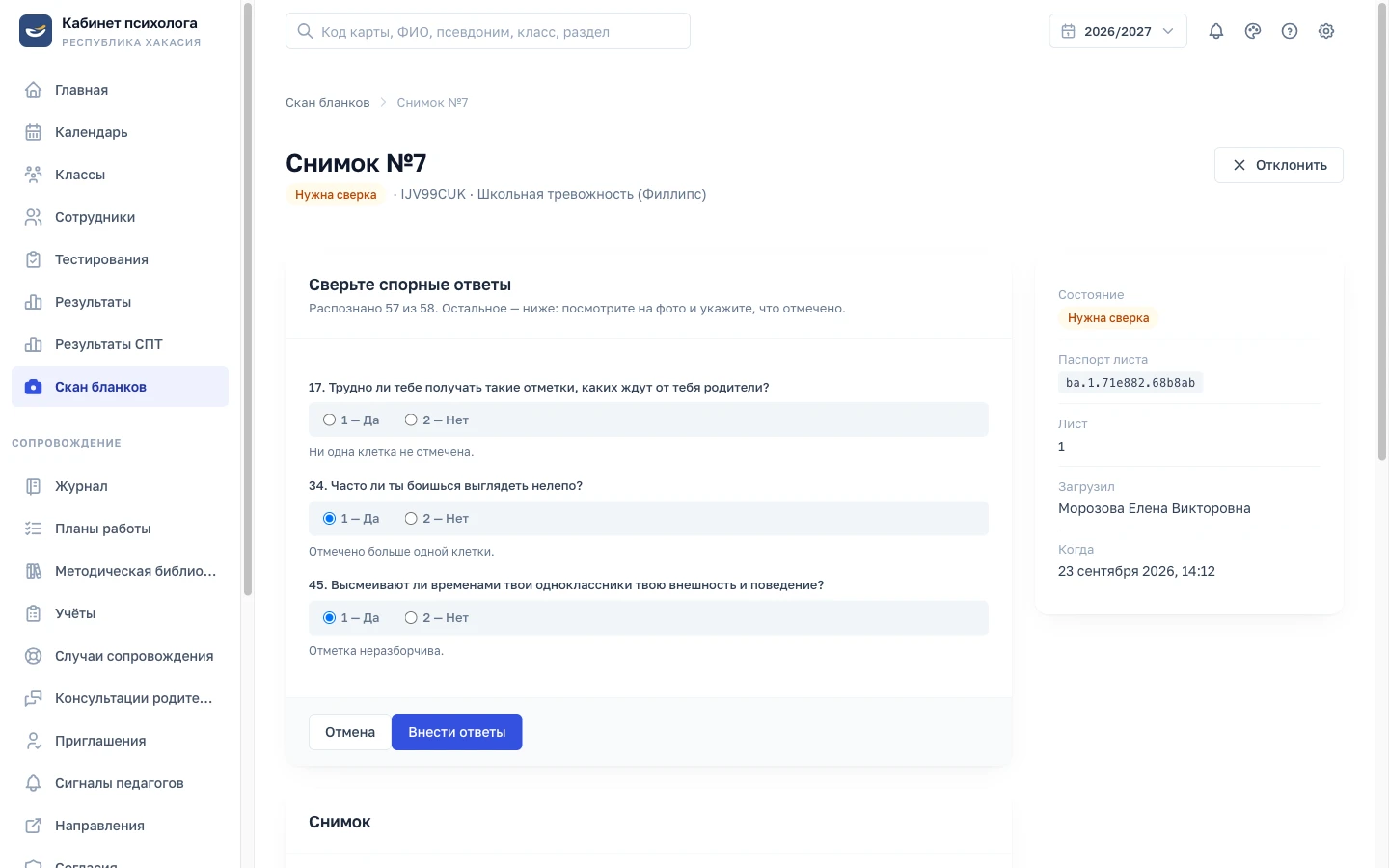Go to Главная menu item
Viewport: 1389px width, 868px height.
click(120, 90)
